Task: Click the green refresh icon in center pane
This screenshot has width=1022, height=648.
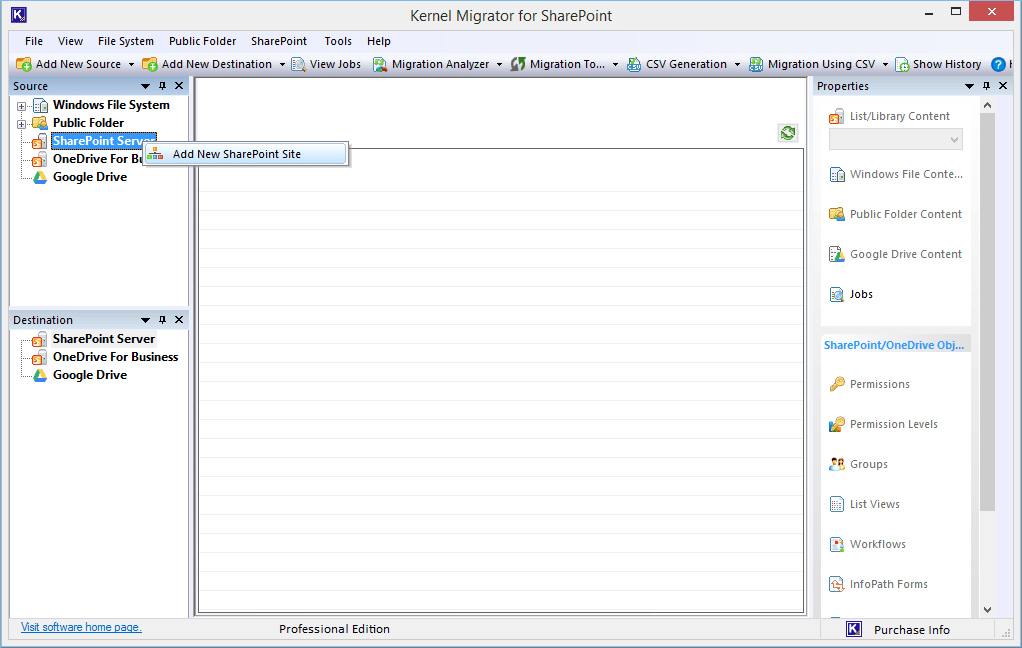Action: point(788,133)
